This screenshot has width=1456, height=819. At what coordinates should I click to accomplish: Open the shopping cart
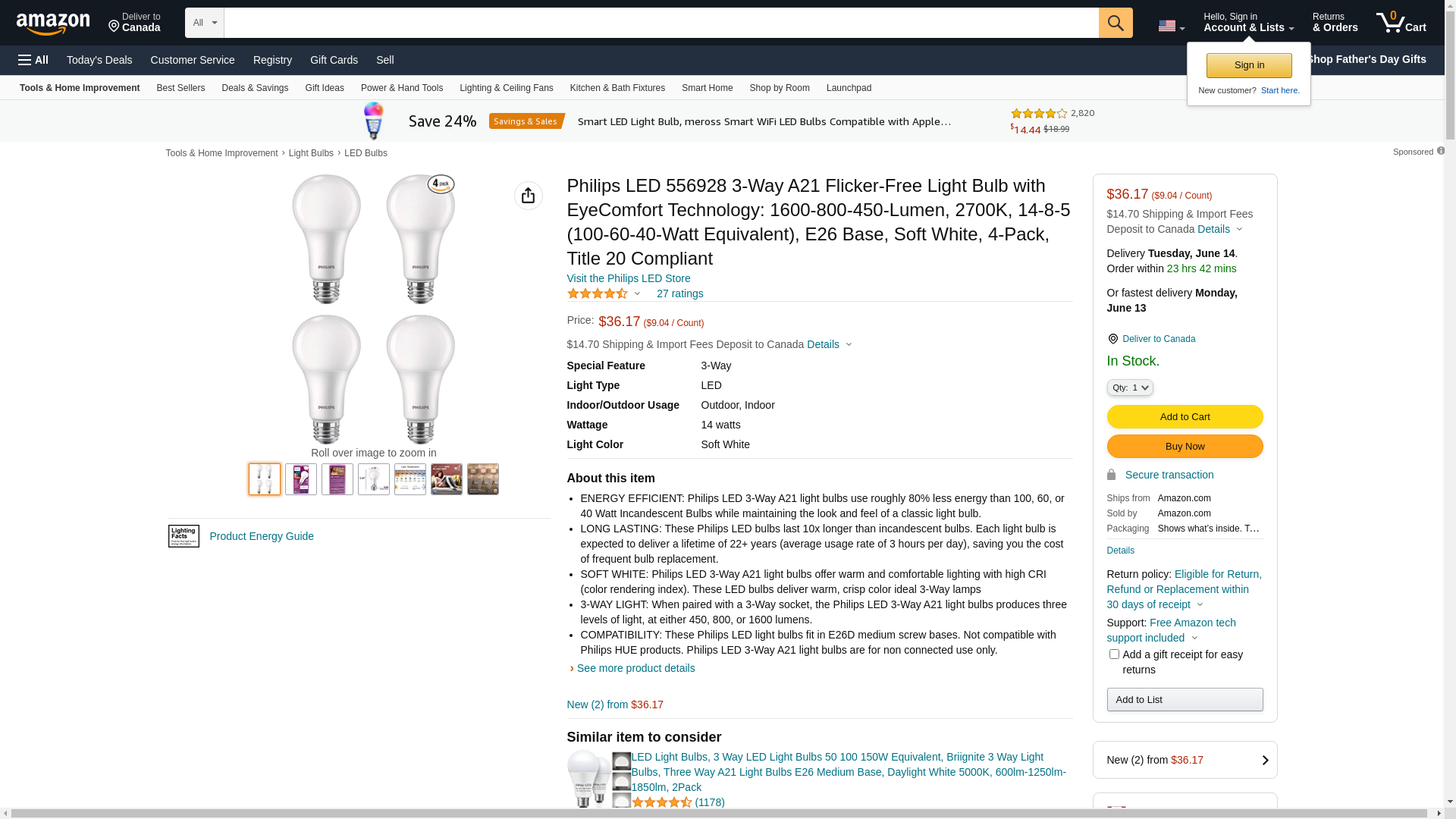1401,23
